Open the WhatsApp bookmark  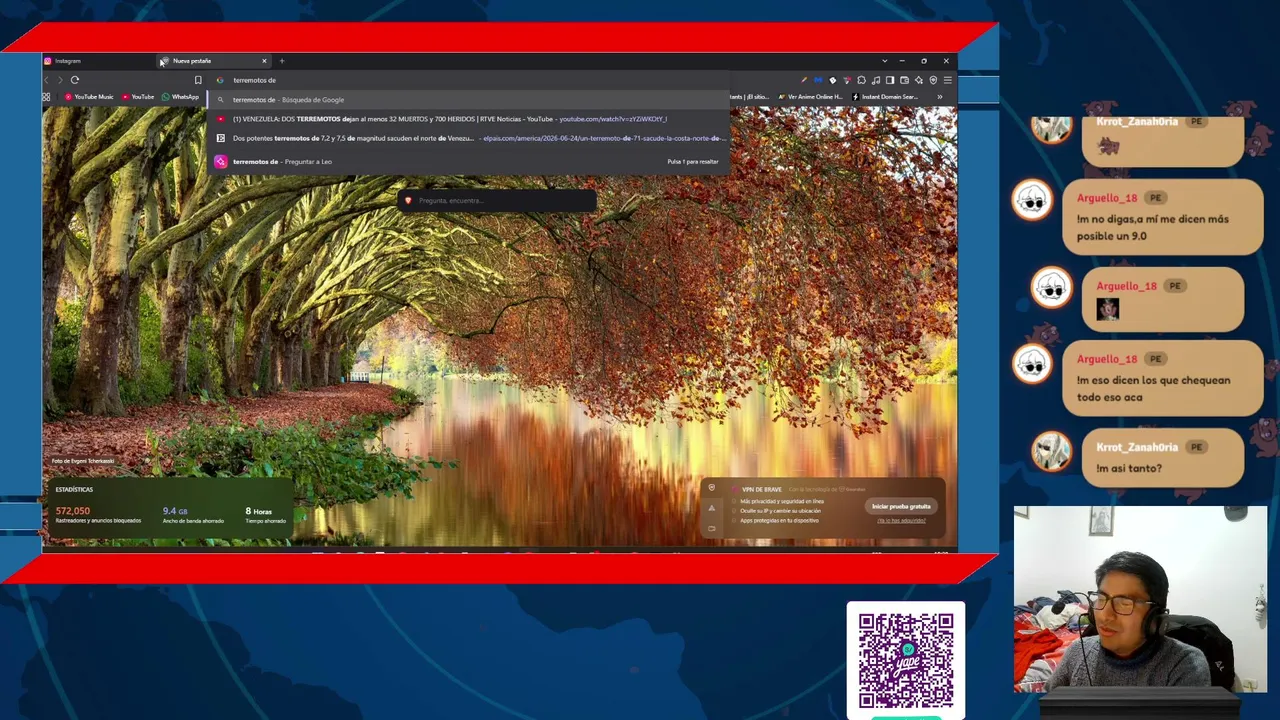pyautogui.click(x=180, y=97)
